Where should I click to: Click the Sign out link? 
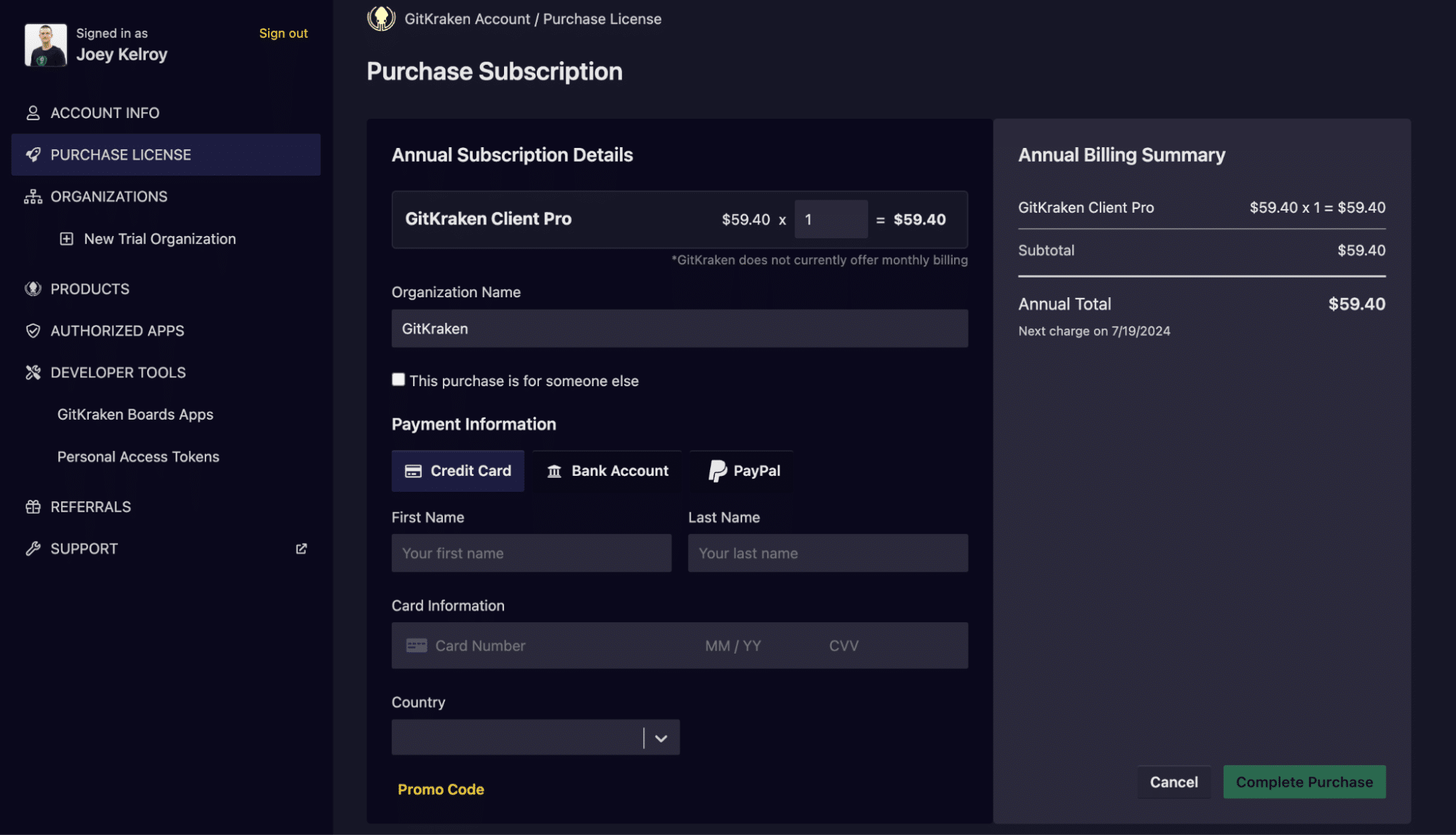pos(283,34)
